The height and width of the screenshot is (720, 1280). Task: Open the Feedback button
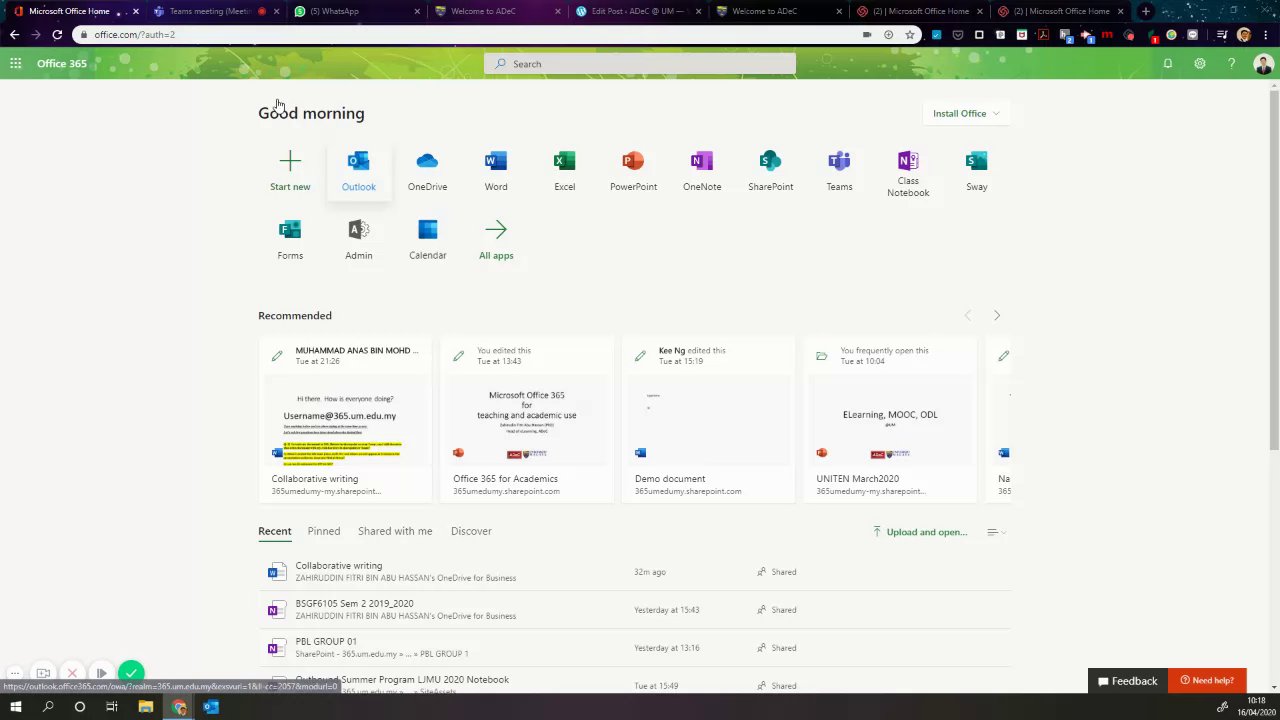(x=1127, y=681)
